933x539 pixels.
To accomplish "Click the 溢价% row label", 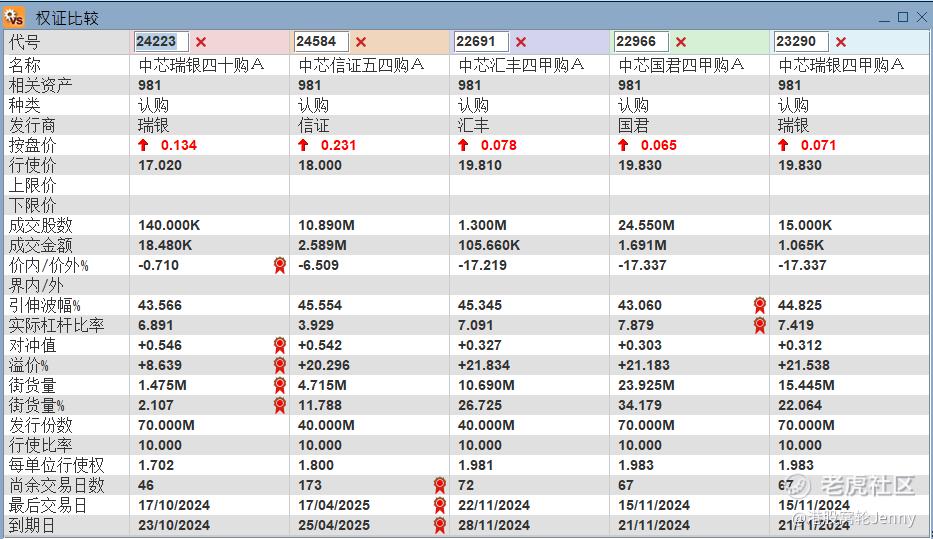I will pyautogui.click(x=29, y=365).
